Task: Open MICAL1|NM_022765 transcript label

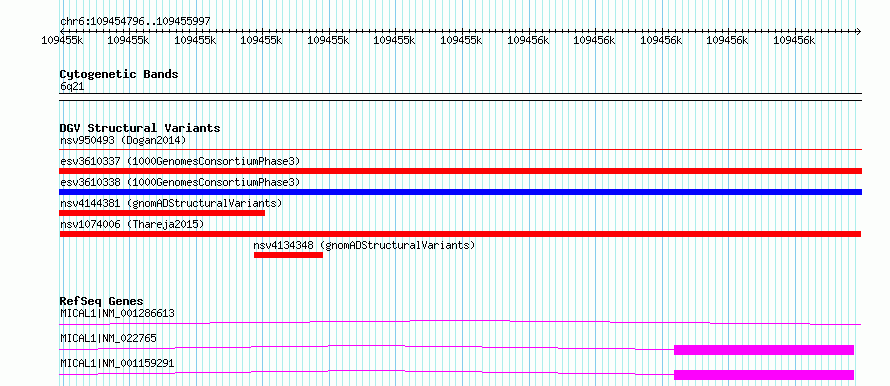Action: (108, 338)
